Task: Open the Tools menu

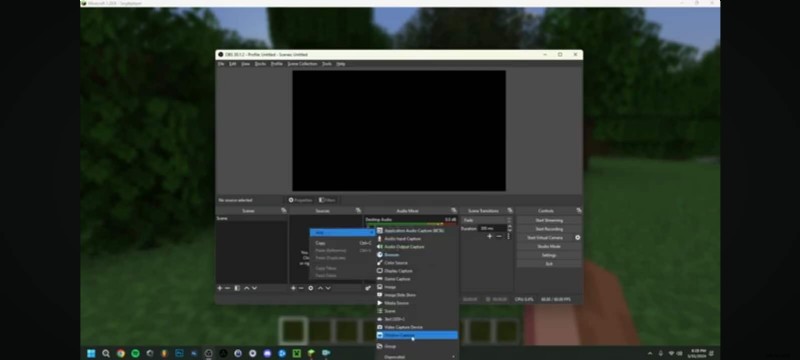Action: (327, 64)
